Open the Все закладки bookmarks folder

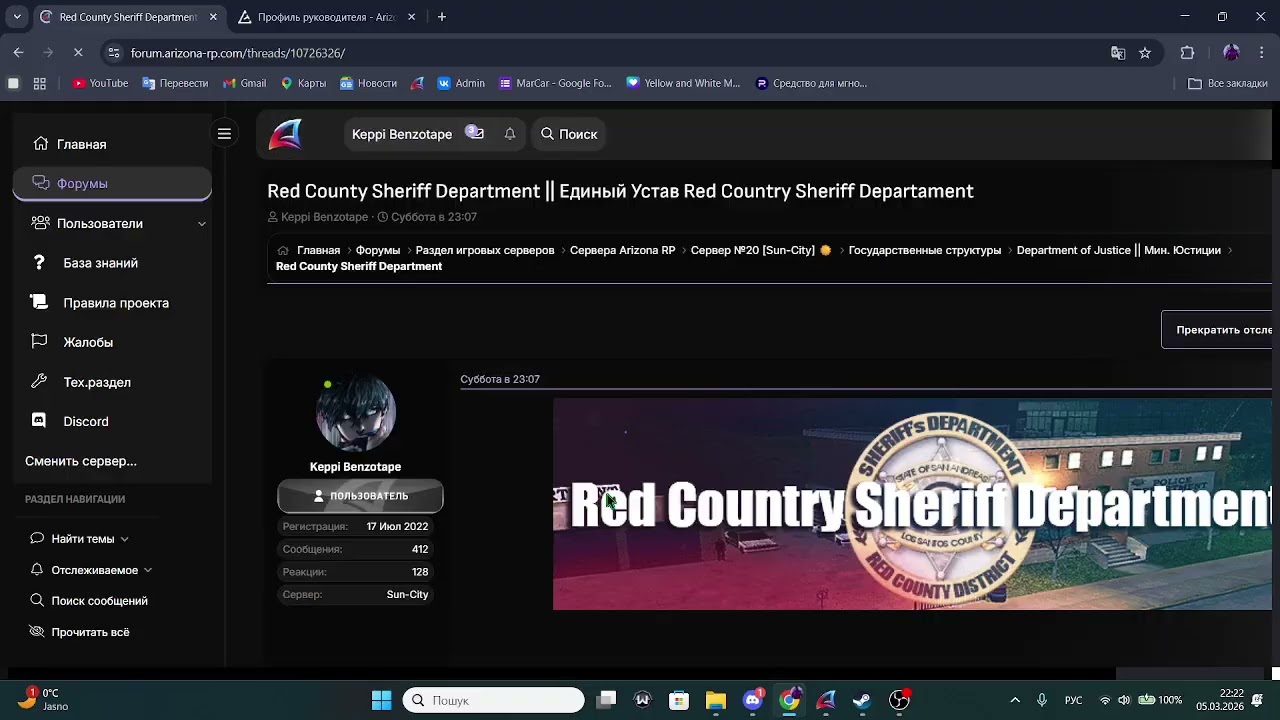pos(1228,83)
